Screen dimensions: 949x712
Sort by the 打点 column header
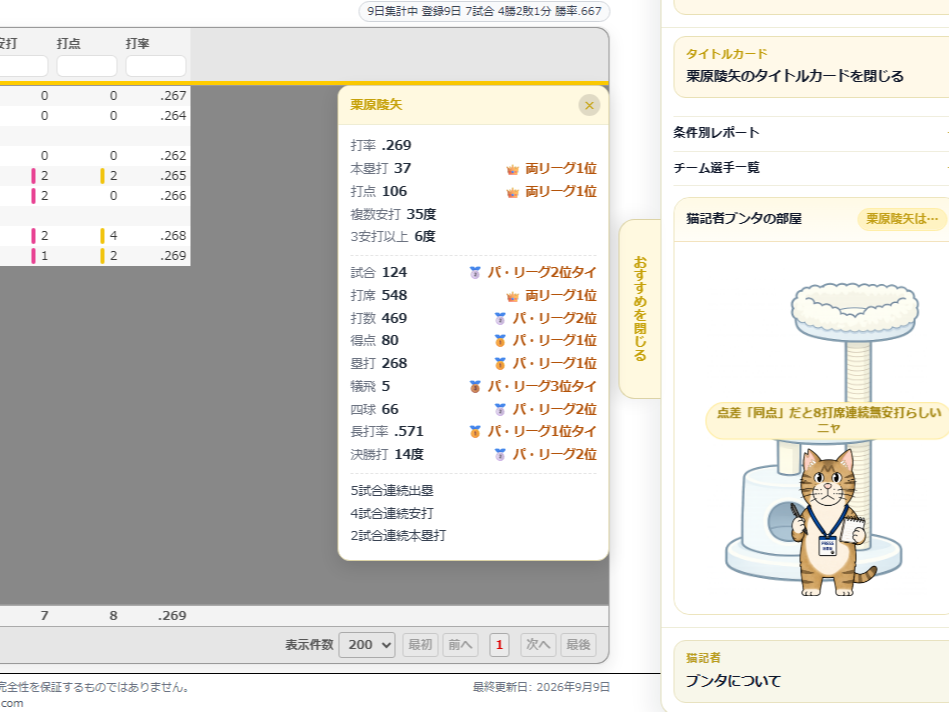[x=68, y=44]
